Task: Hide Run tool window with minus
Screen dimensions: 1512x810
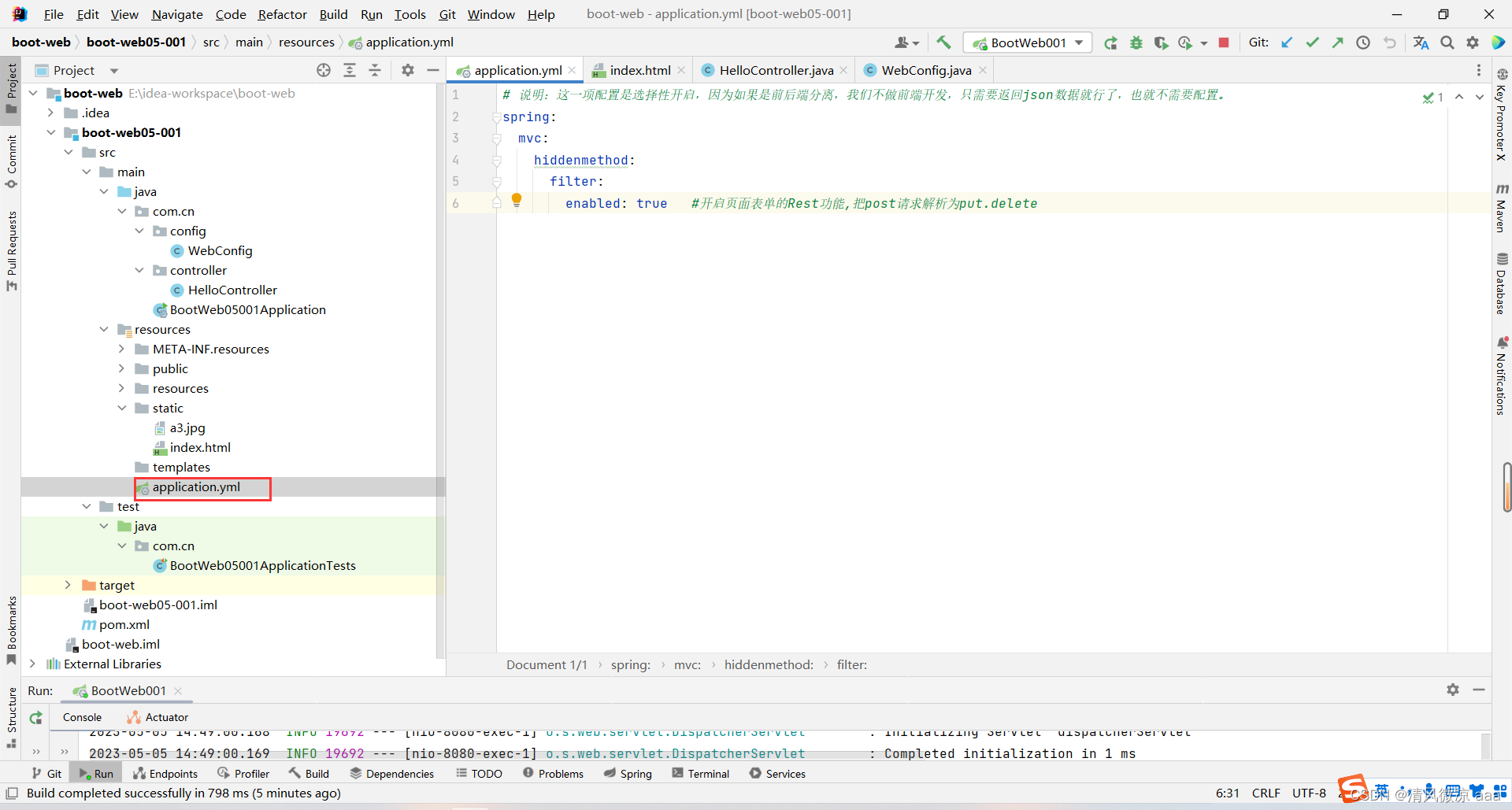Action: click(1479, 690)
